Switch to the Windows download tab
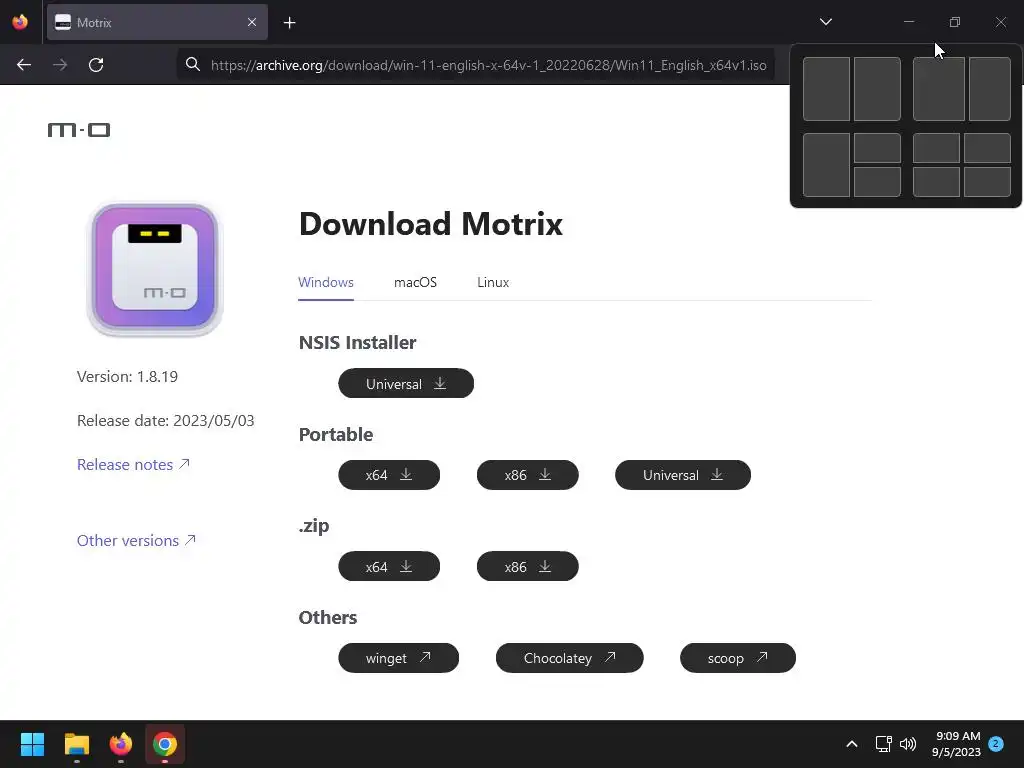1024x768 pixels. 326,282
